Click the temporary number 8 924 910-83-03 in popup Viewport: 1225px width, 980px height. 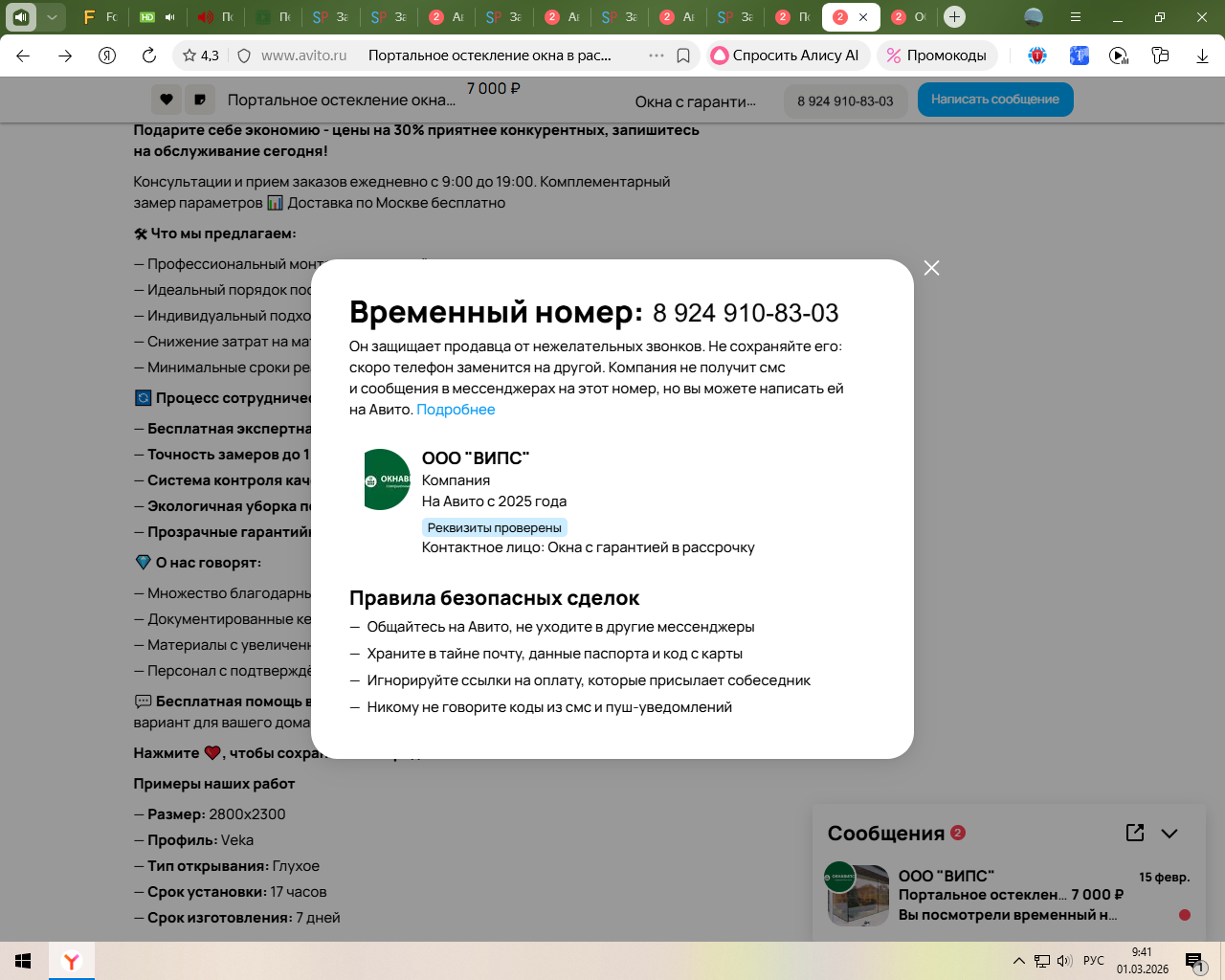746,313
